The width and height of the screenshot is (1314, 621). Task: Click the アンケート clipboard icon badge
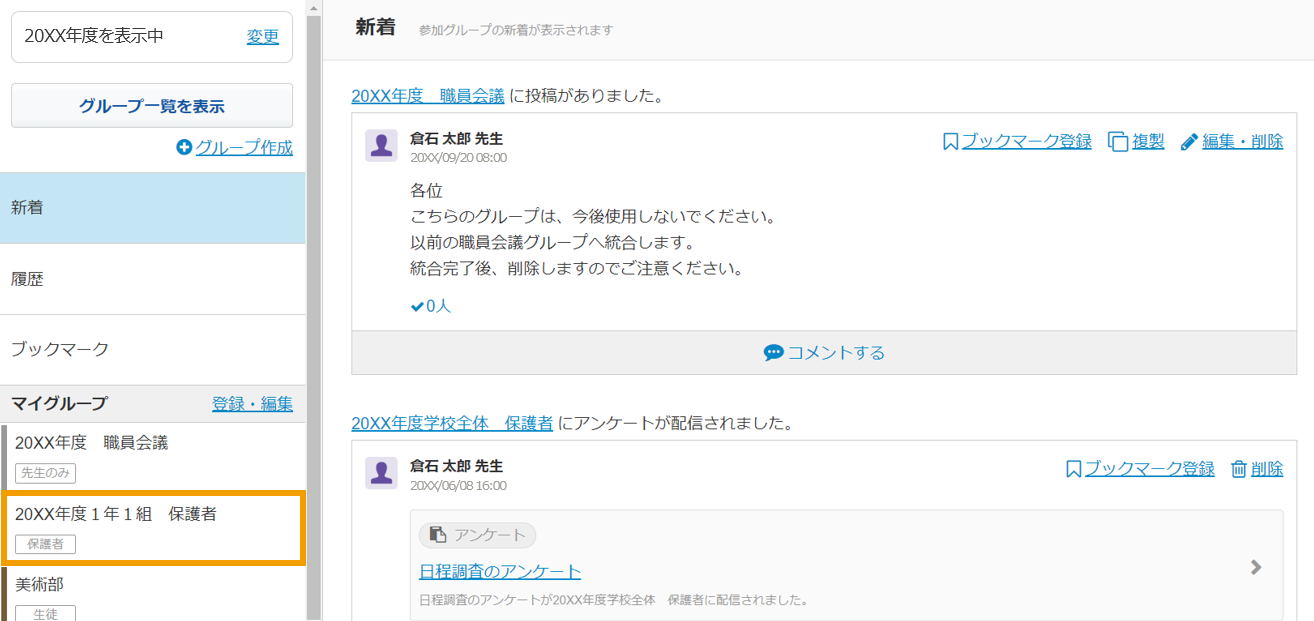coord(437,535)
